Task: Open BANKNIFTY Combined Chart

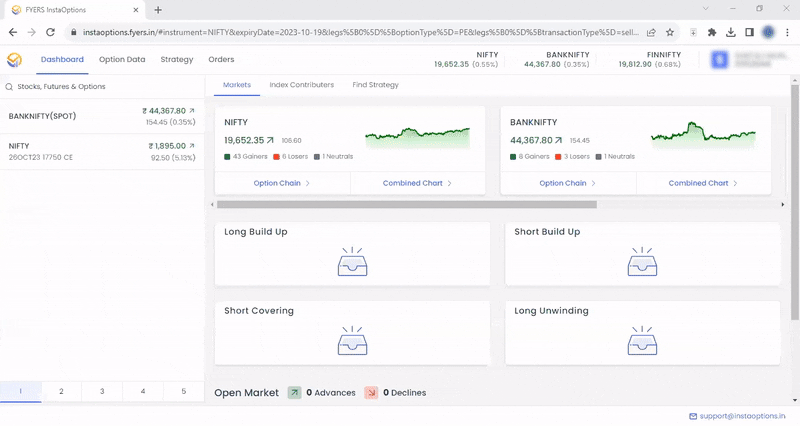Action: [703, 183]
